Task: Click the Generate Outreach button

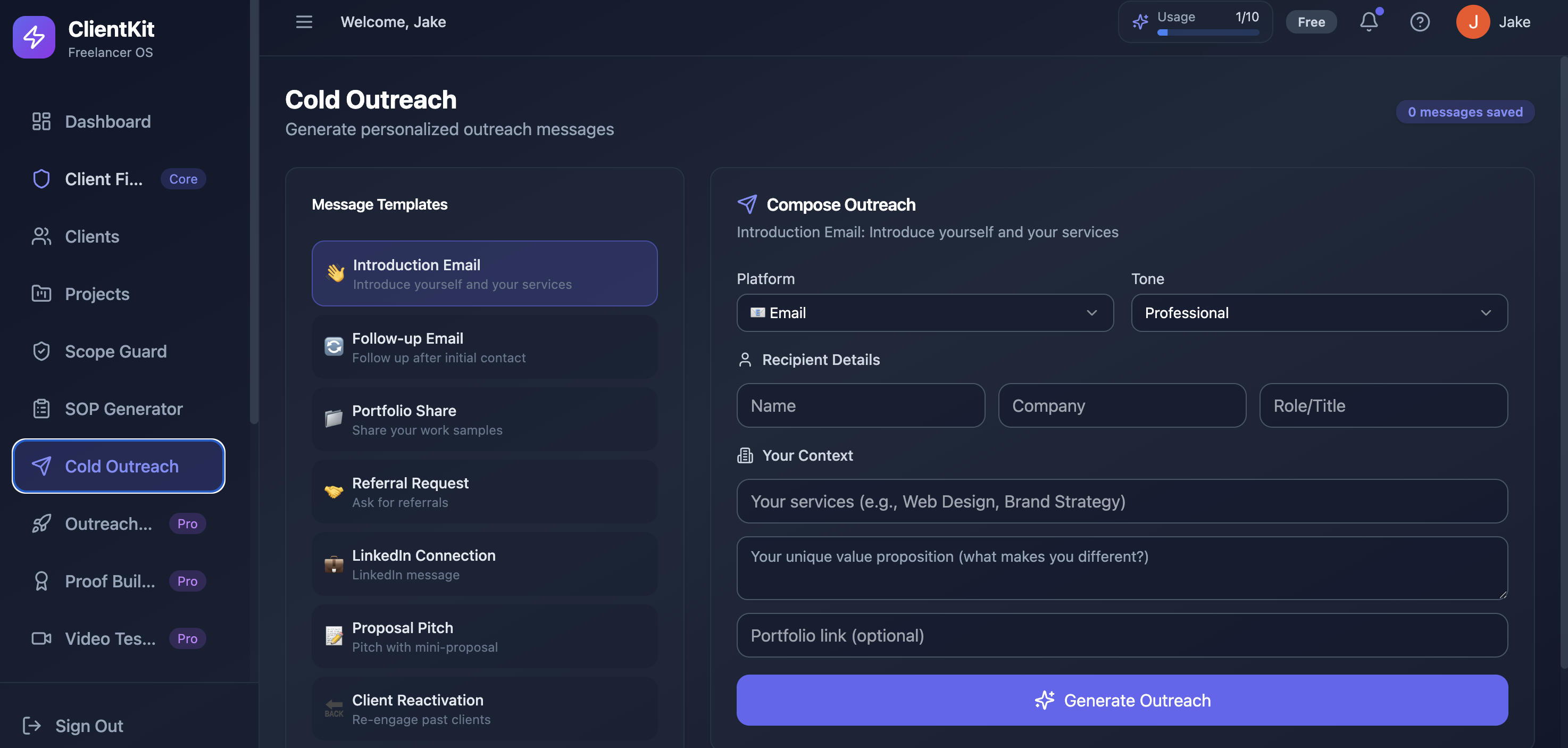Action: 1122,700
